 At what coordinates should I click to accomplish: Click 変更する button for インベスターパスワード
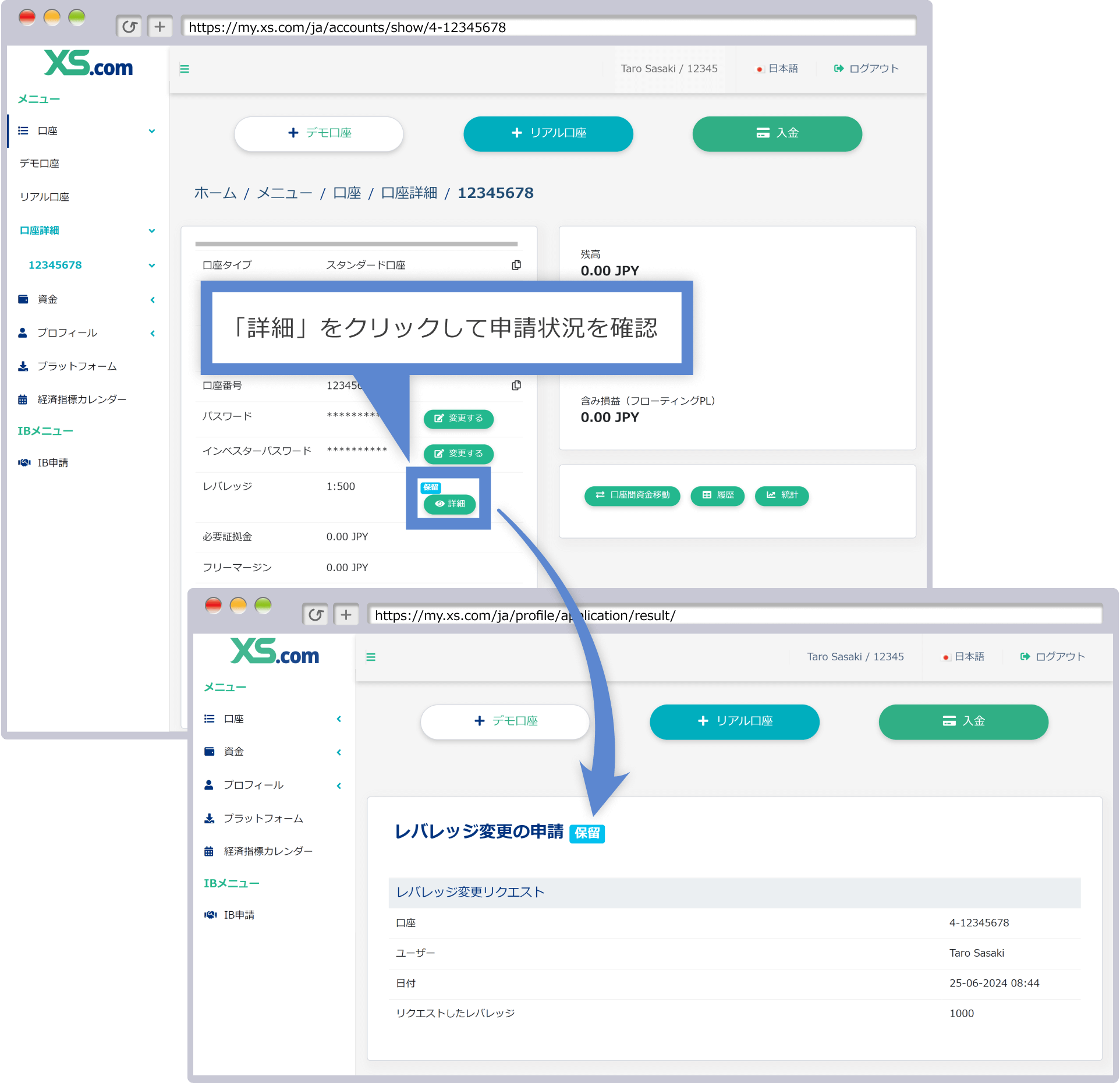coord(459,454)
